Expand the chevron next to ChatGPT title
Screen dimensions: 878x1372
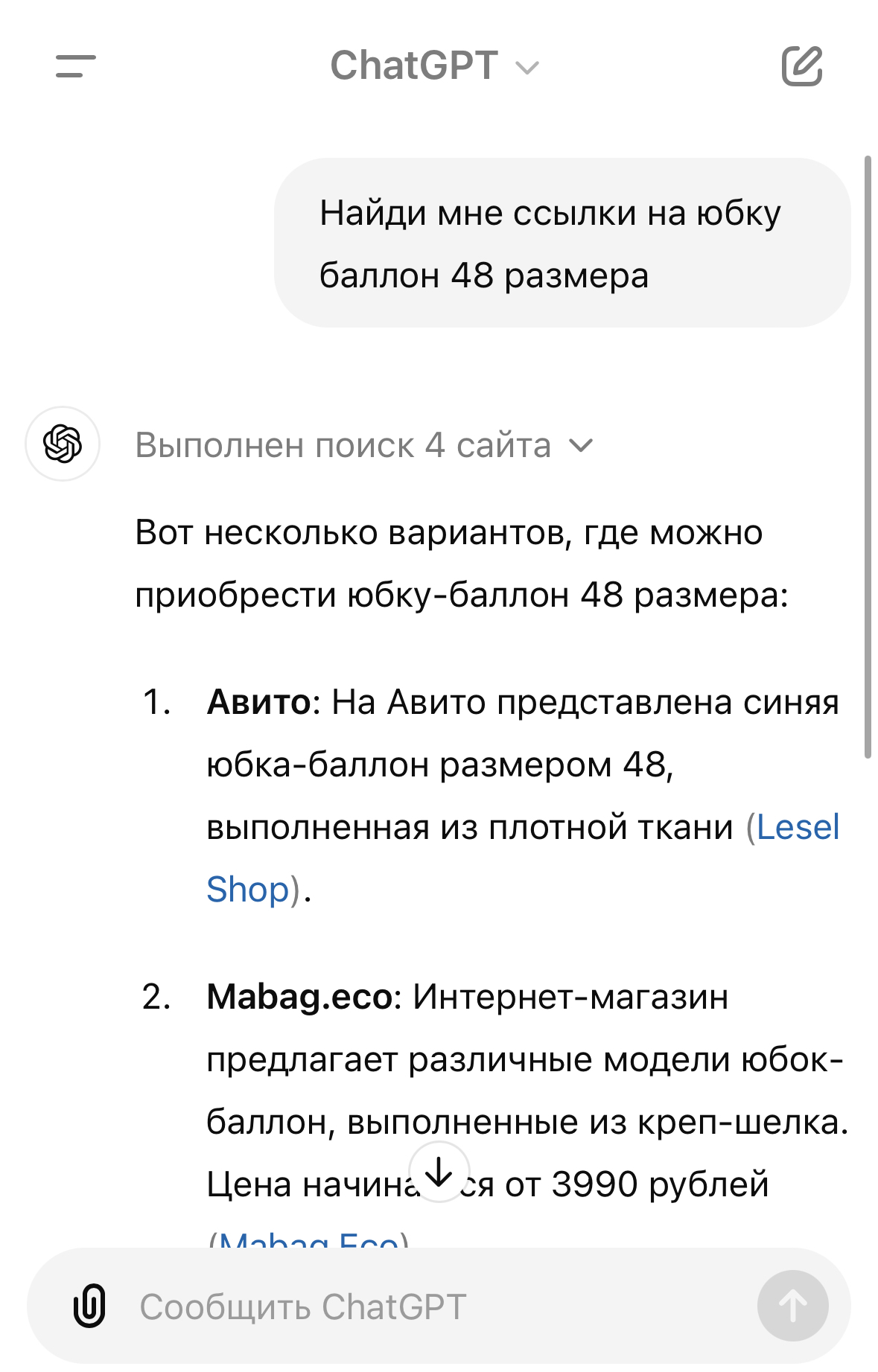tap(527, 68)
